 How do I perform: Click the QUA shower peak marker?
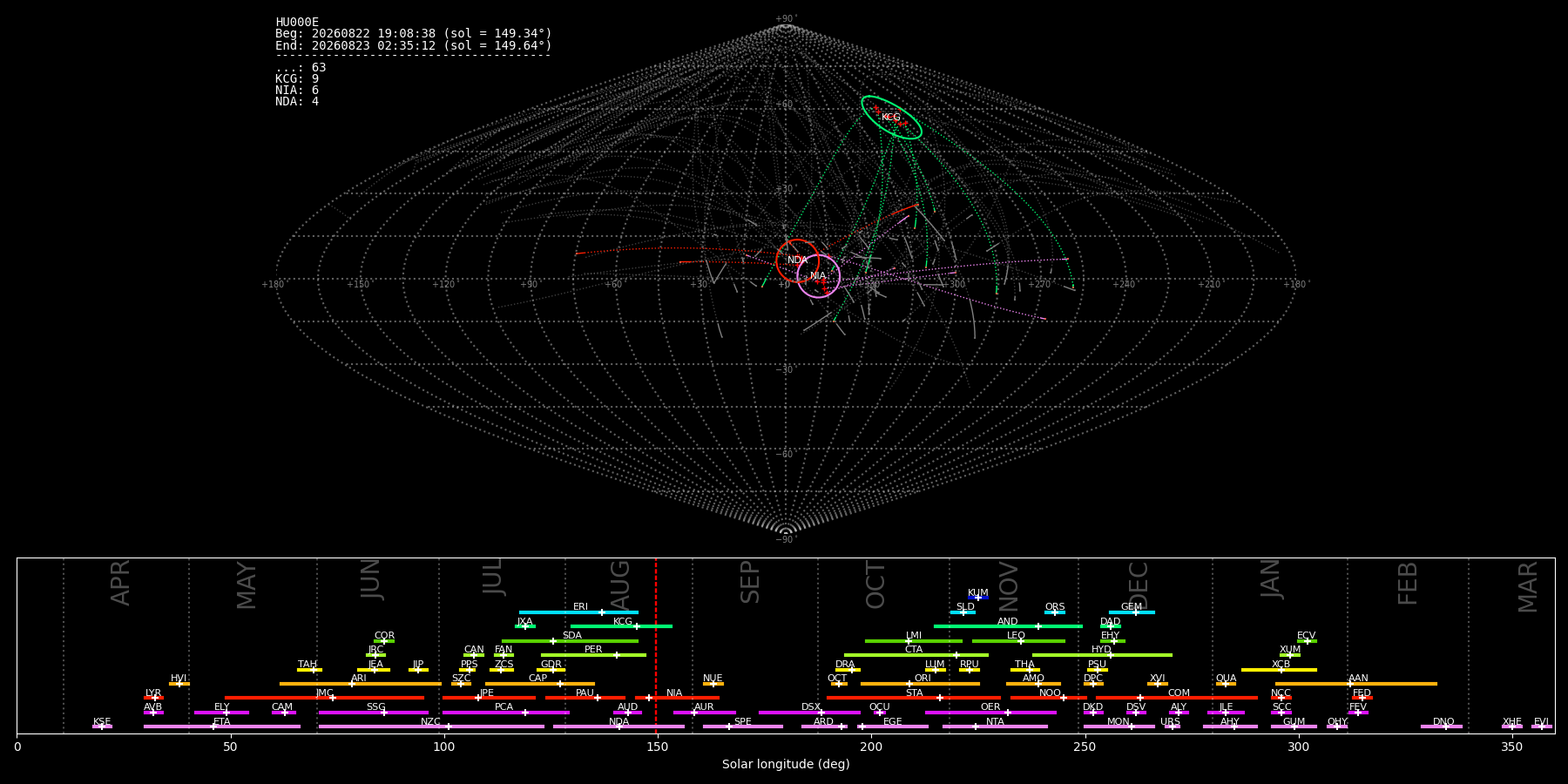(x=1226, y=684)
